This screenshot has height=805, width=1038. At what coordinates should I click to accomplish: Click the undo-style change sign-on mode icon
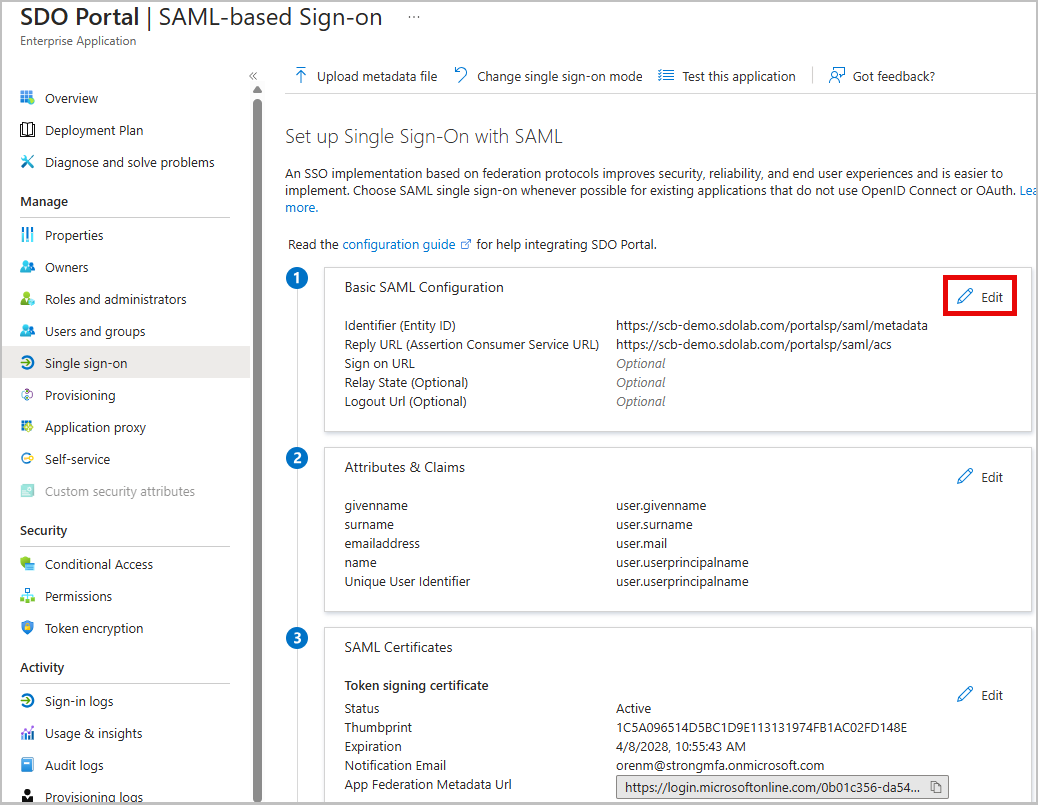tap(461, 75)
